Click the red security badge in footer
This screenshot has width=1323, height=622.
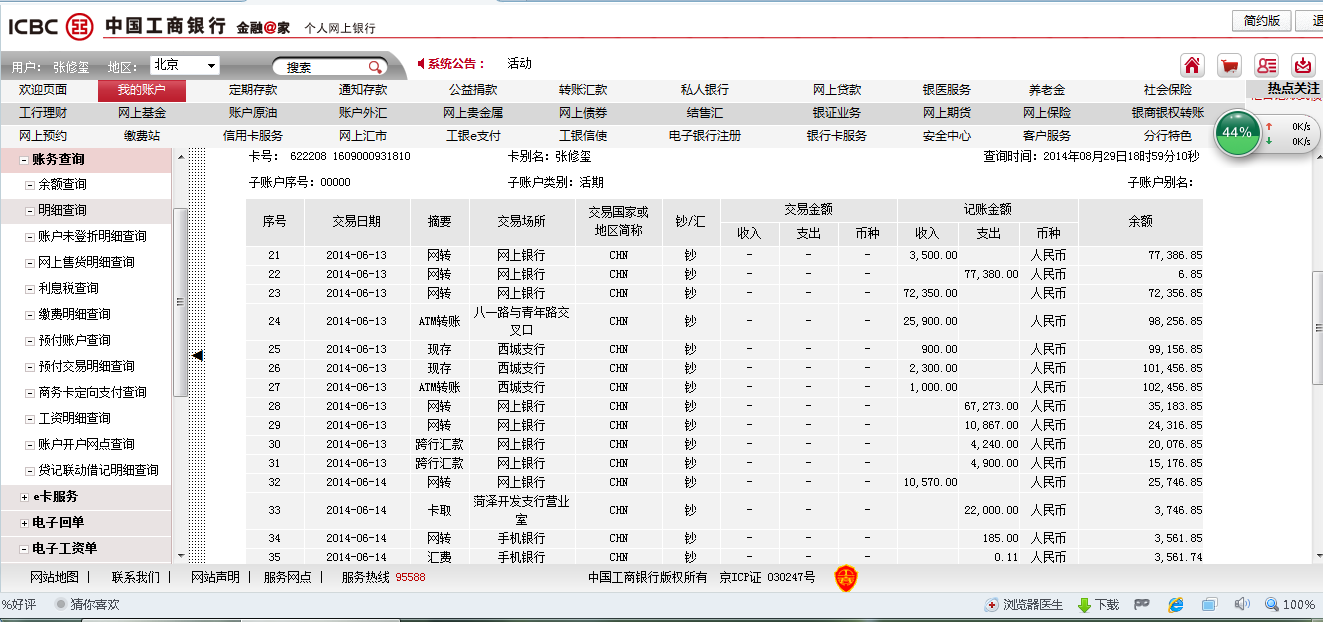click(x=846, y=577)
